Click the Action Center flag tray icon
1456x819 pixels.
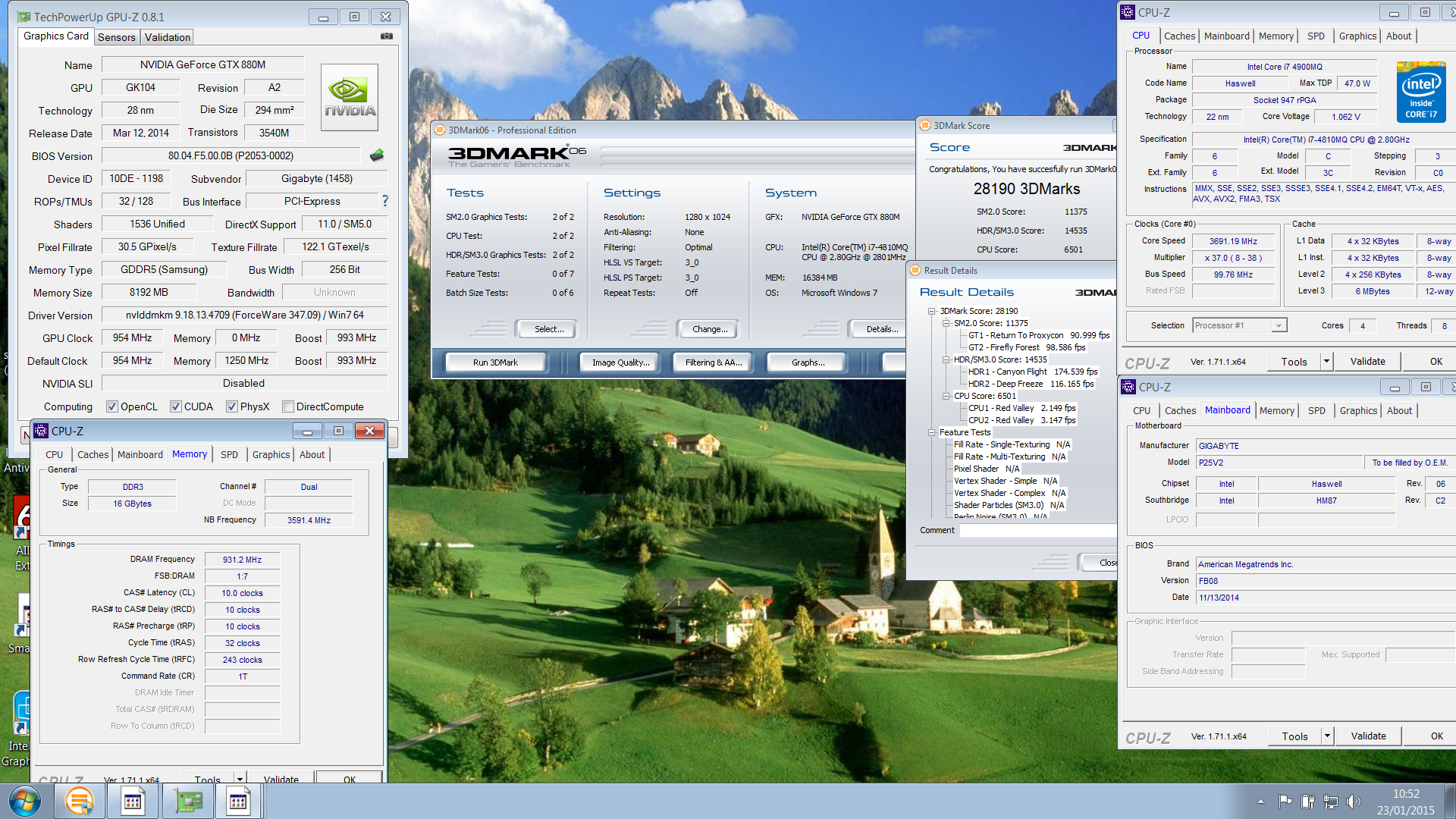(1285, 801)
